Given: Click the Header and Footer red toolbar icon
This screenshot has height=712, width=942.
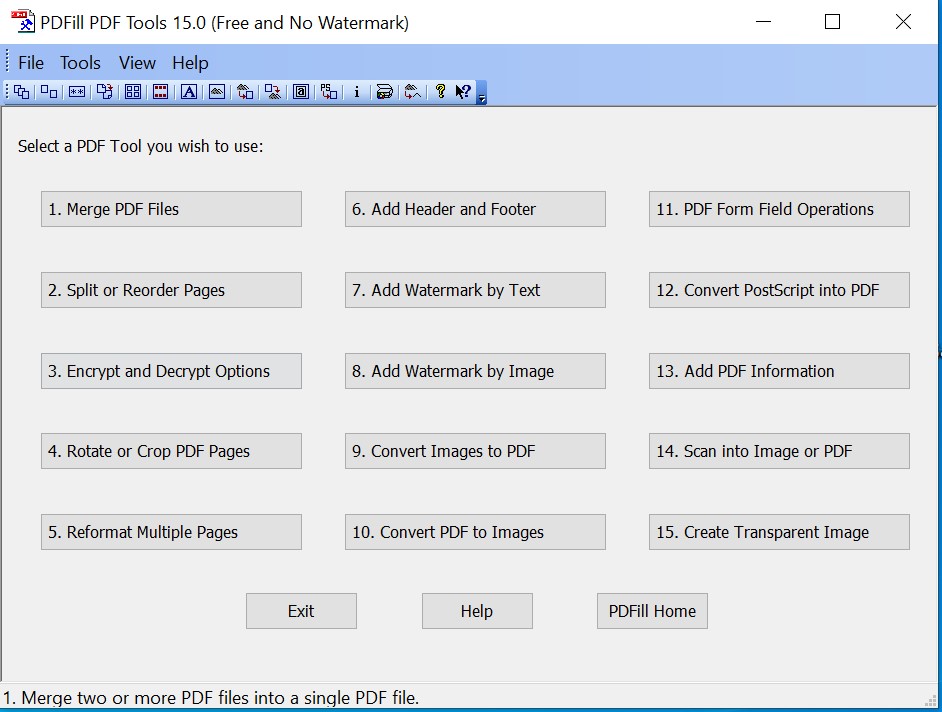Looking at the screenshot, I should click(x=160, y=92).
